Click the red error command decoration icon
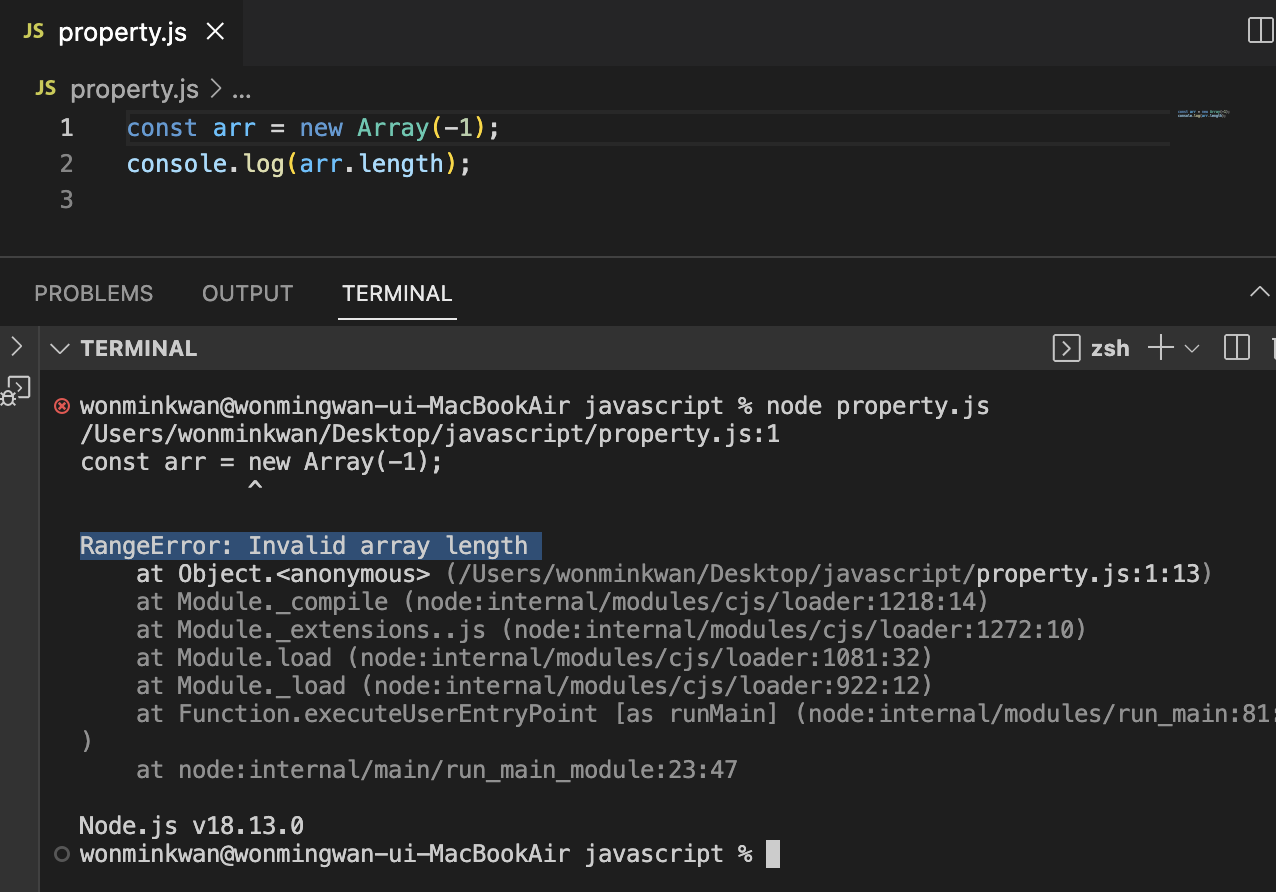 click(62, 406)
